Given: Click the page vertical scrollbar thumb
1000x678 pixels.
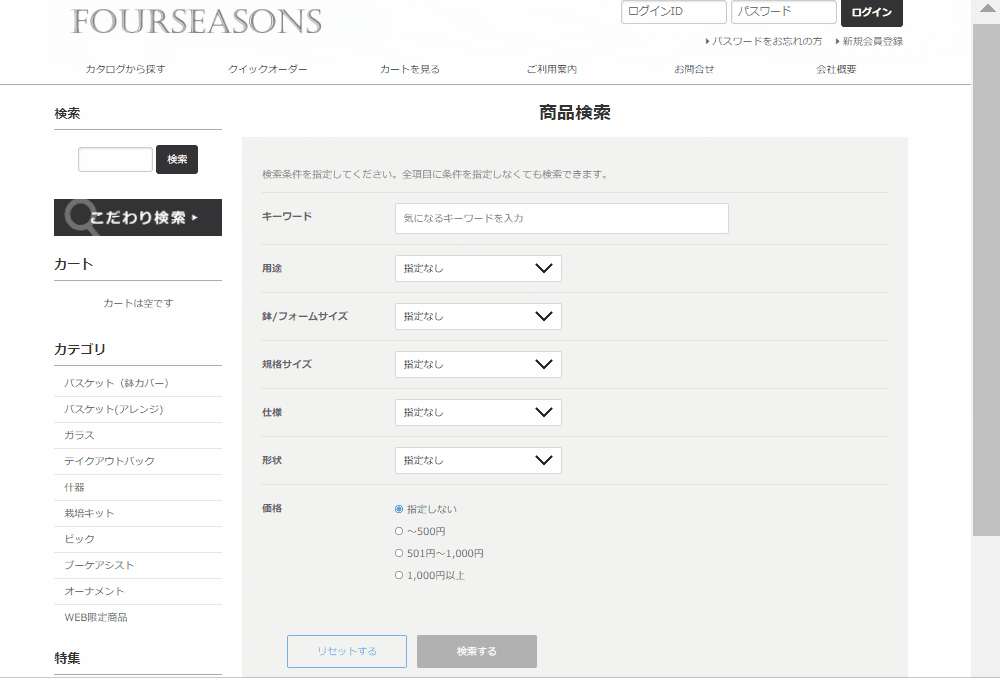Looking at the screenshot, I should [985, 279].
